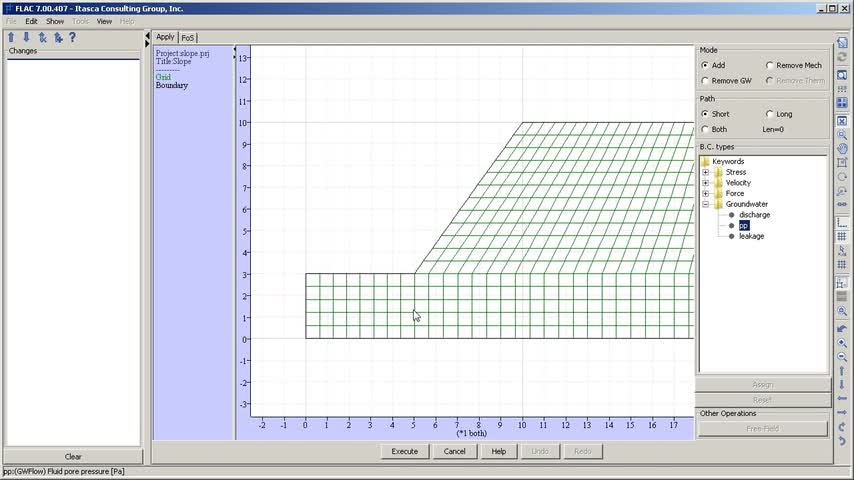This screenshot has width=854, height=480.
Task: Click the Execute button
Action: (405, 451)
